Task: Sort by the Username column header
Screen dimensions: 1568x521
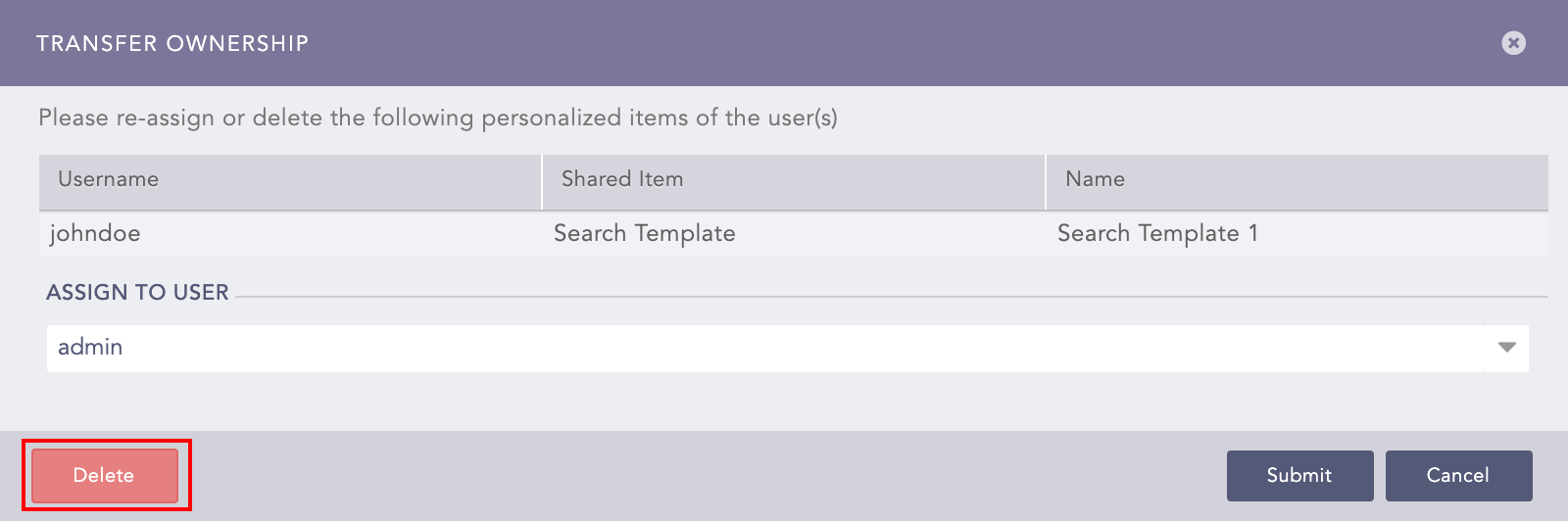Action: tap(108, 179)
